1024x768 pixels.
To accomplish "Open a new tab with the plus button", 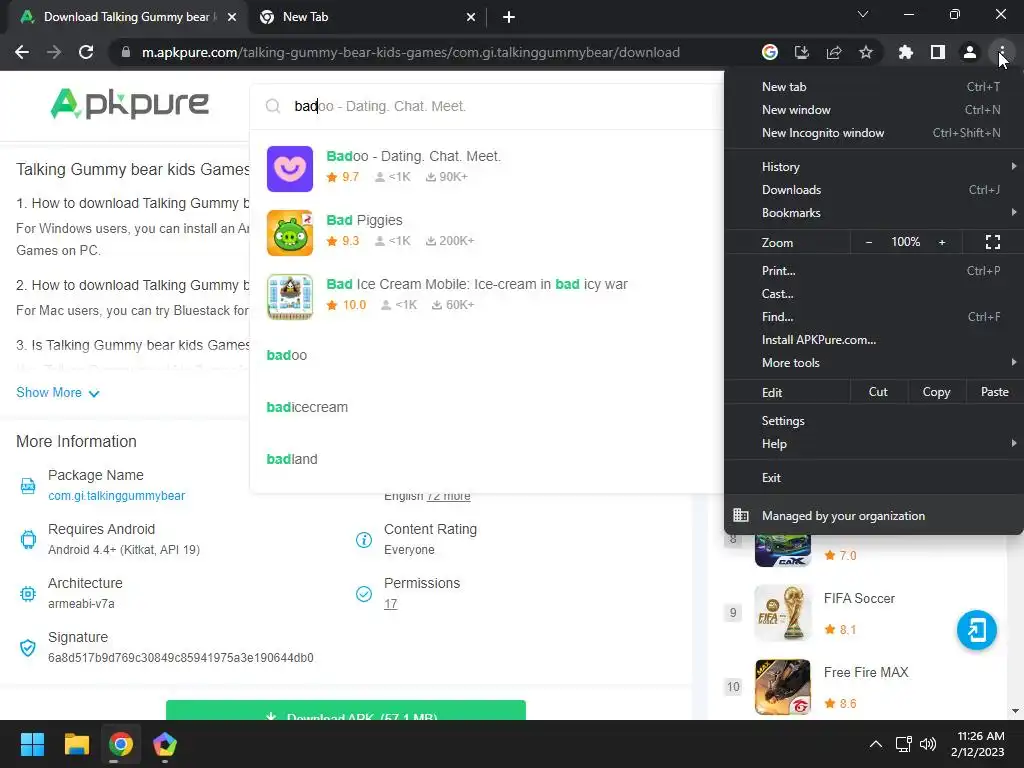I will 509,17.
